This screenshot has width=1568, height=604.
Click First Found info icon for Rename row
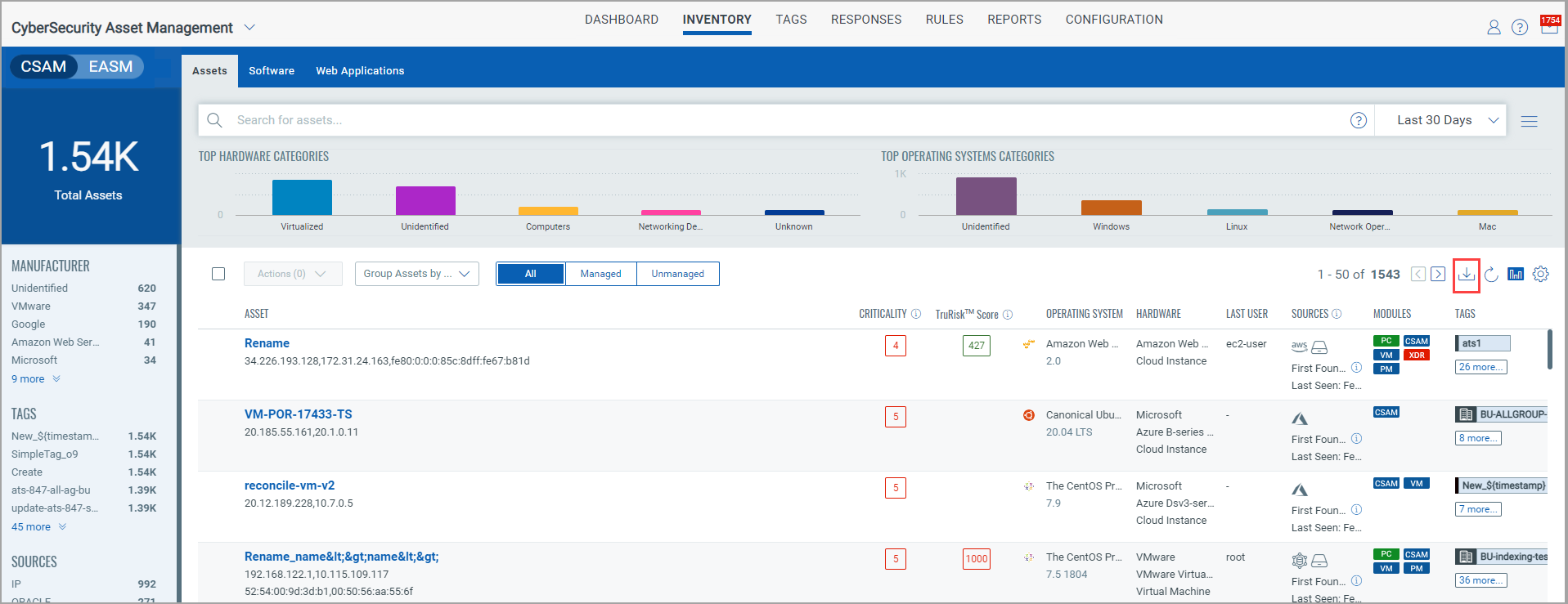pos(1356,368)
